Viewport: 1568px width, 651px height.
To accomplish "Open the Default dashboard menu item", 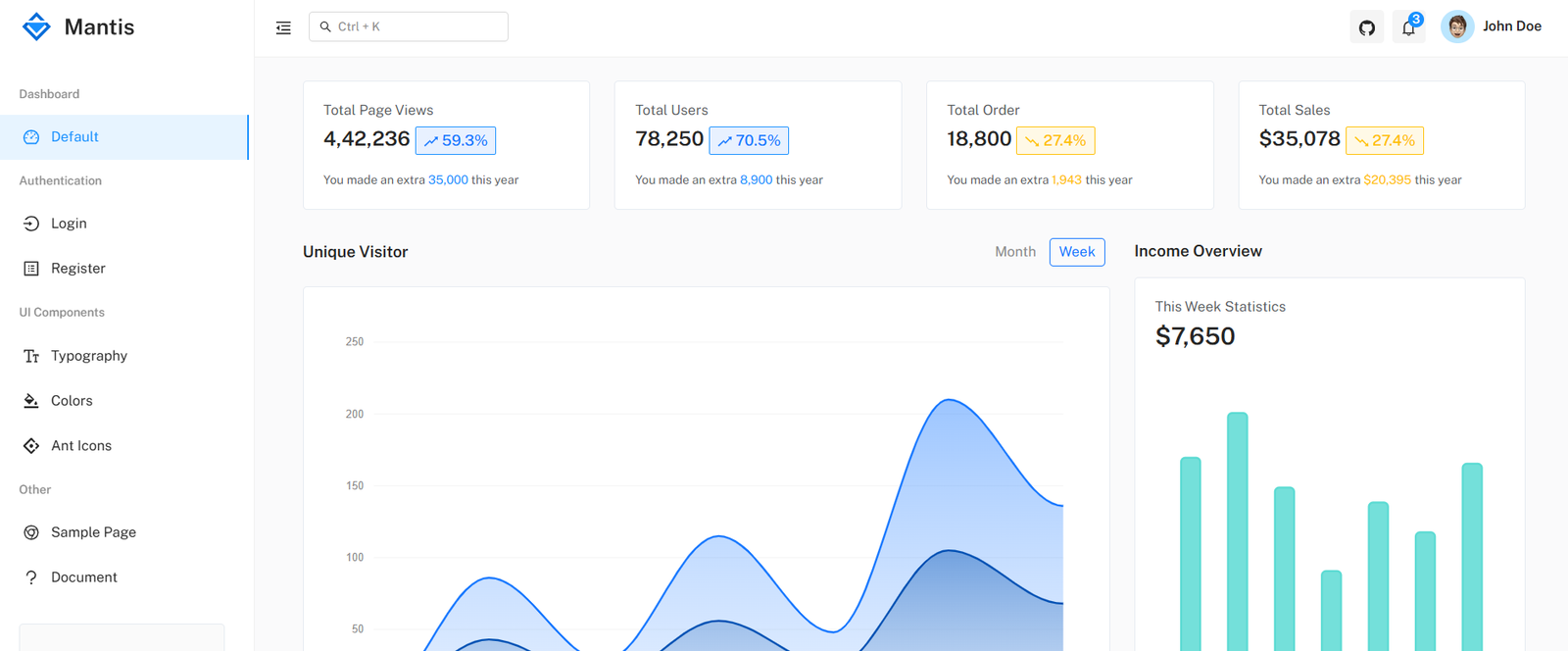I will click(x=124, y=137).
